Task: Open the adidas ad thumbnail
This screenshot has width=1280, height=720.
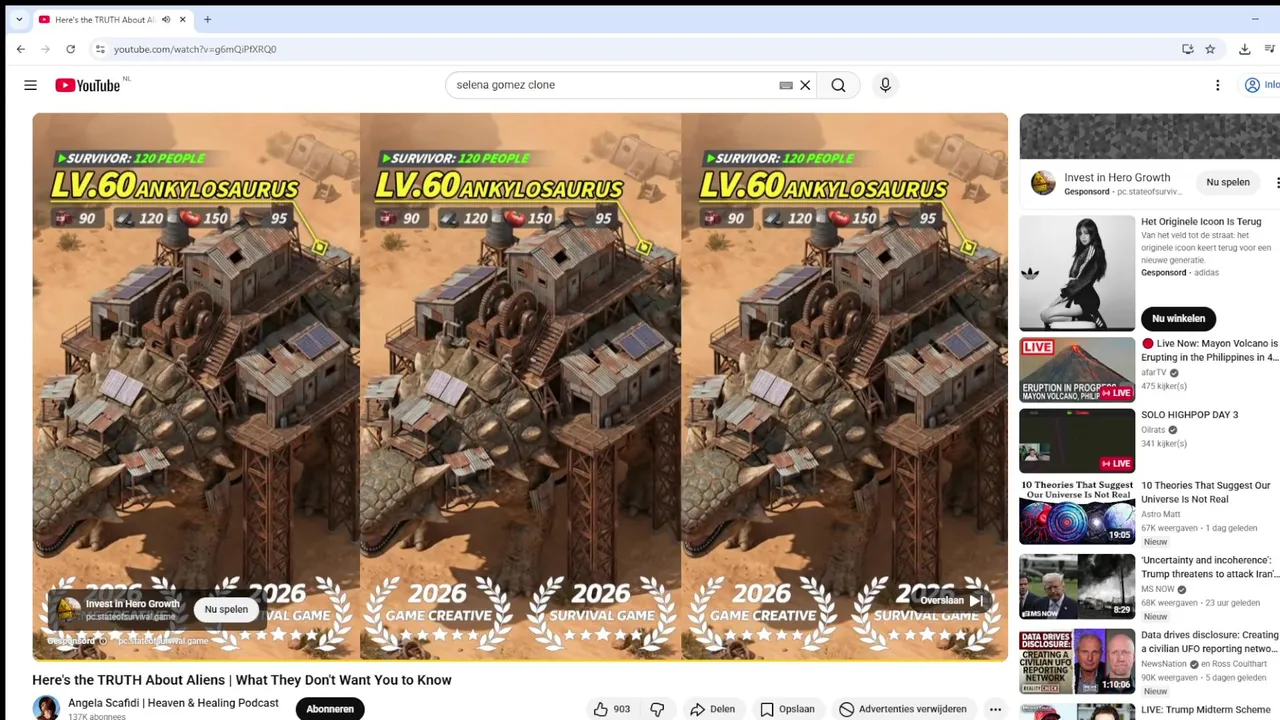Action: pyautogui.click(x=1077, y=273)
